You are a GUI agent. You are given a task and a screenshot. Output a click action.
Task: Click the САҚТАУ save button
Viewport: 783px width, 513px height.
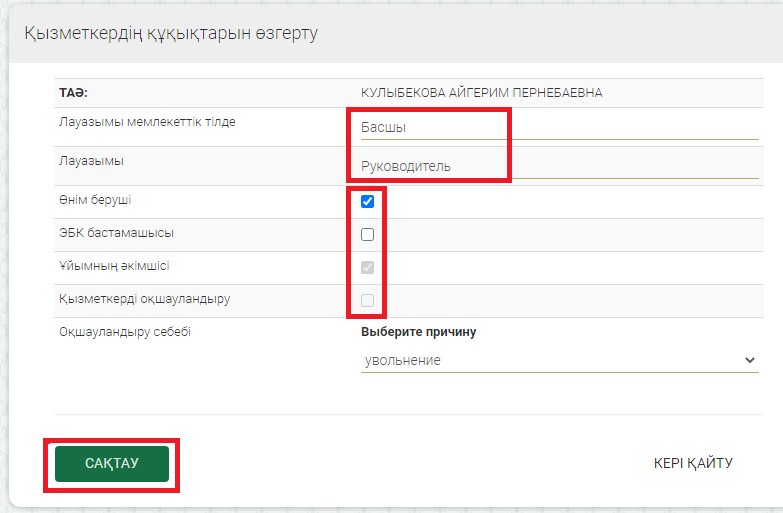pos(111,463)
